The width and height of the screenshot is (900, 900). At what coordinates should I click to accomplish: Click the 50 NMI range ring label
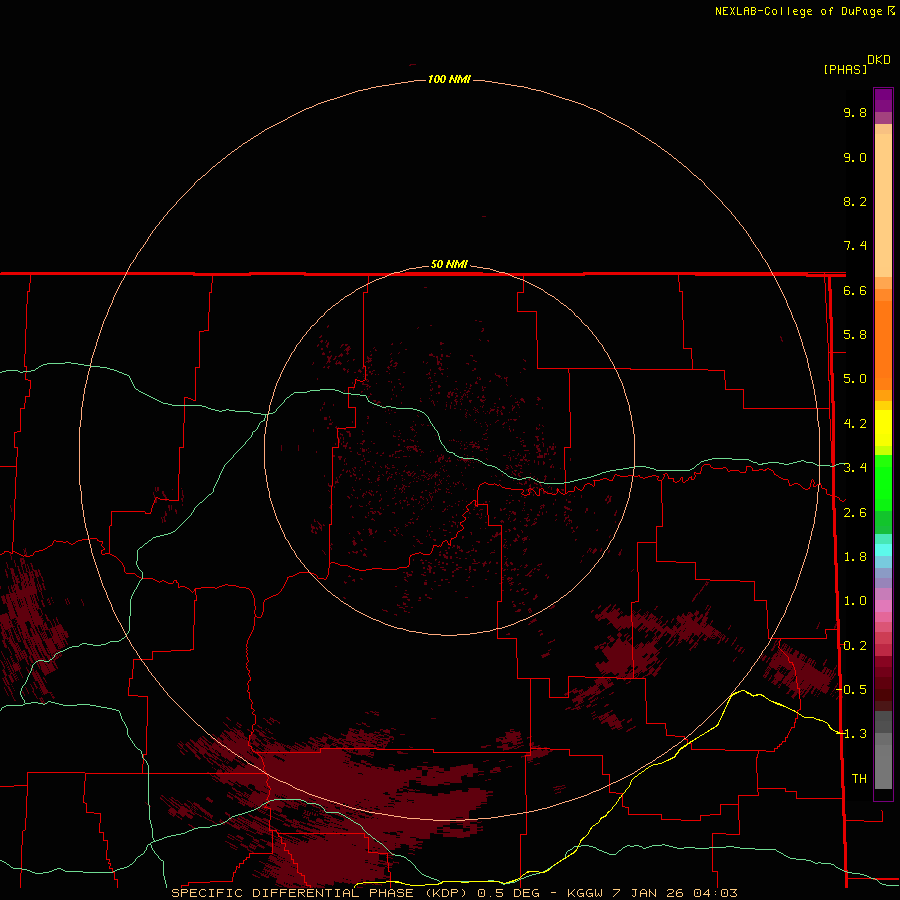pos(449,264)
